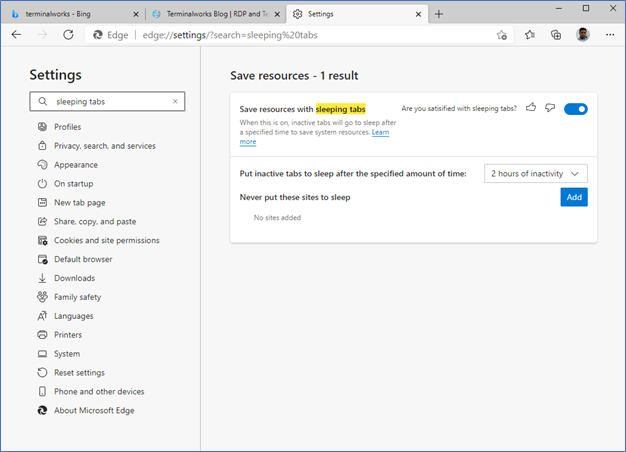Screen dimensions: 626x452
Task: Open New tab page settings
Action: point(80,202)
